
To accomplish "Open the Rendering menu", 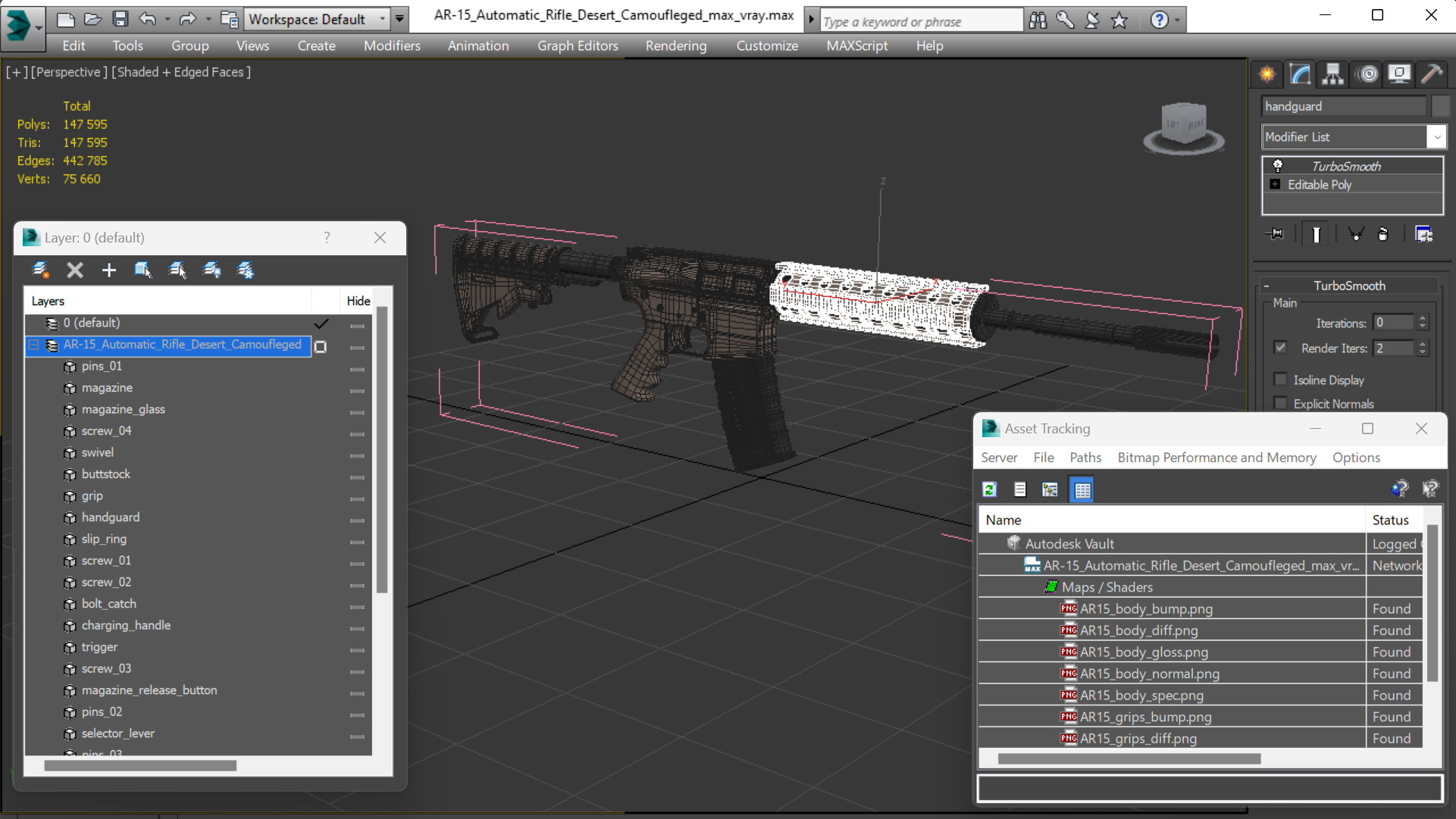I will 676,45.
